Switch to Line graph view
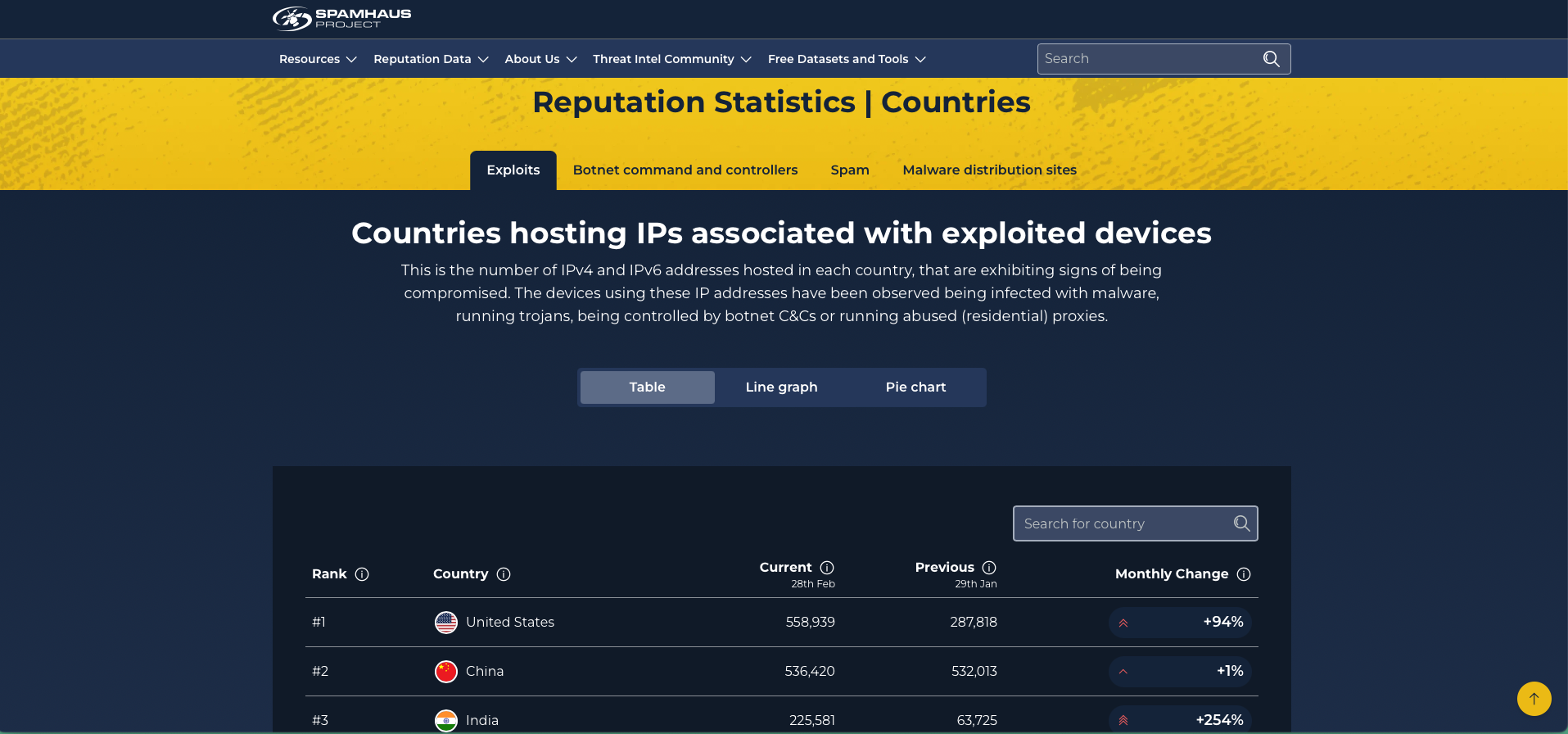The width and height of the screenshot is (1568, 734). point(782,387)
